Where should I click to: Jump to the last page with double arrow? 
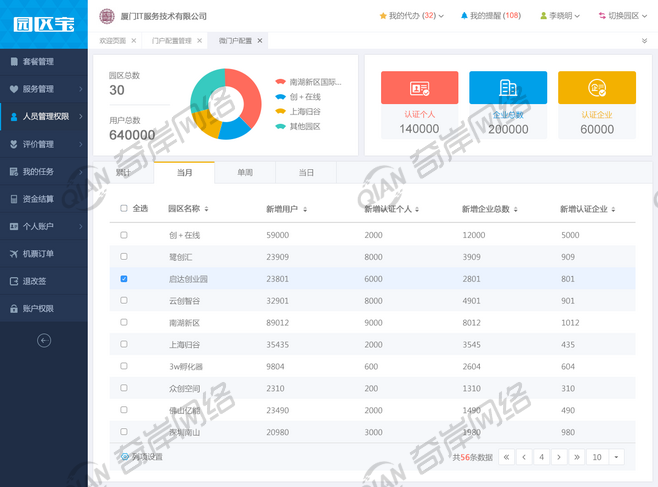point(576,457)
